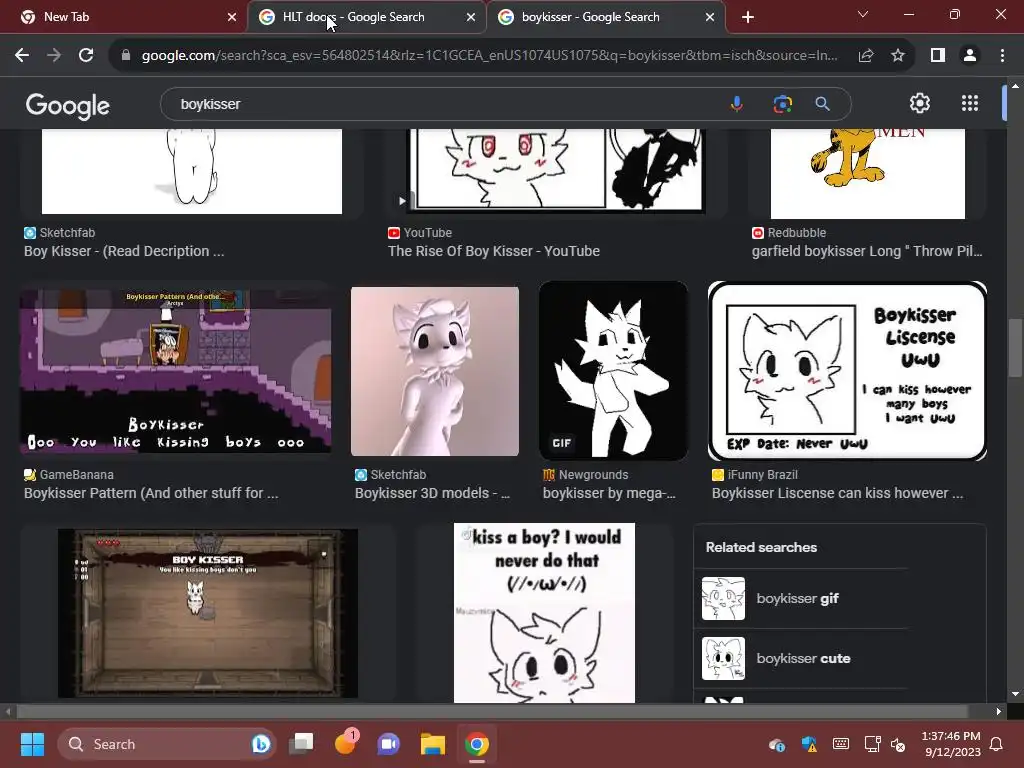Open the muted volume tray icon
The height and width of the screenshot is (768, 1024).
point(899,744)
